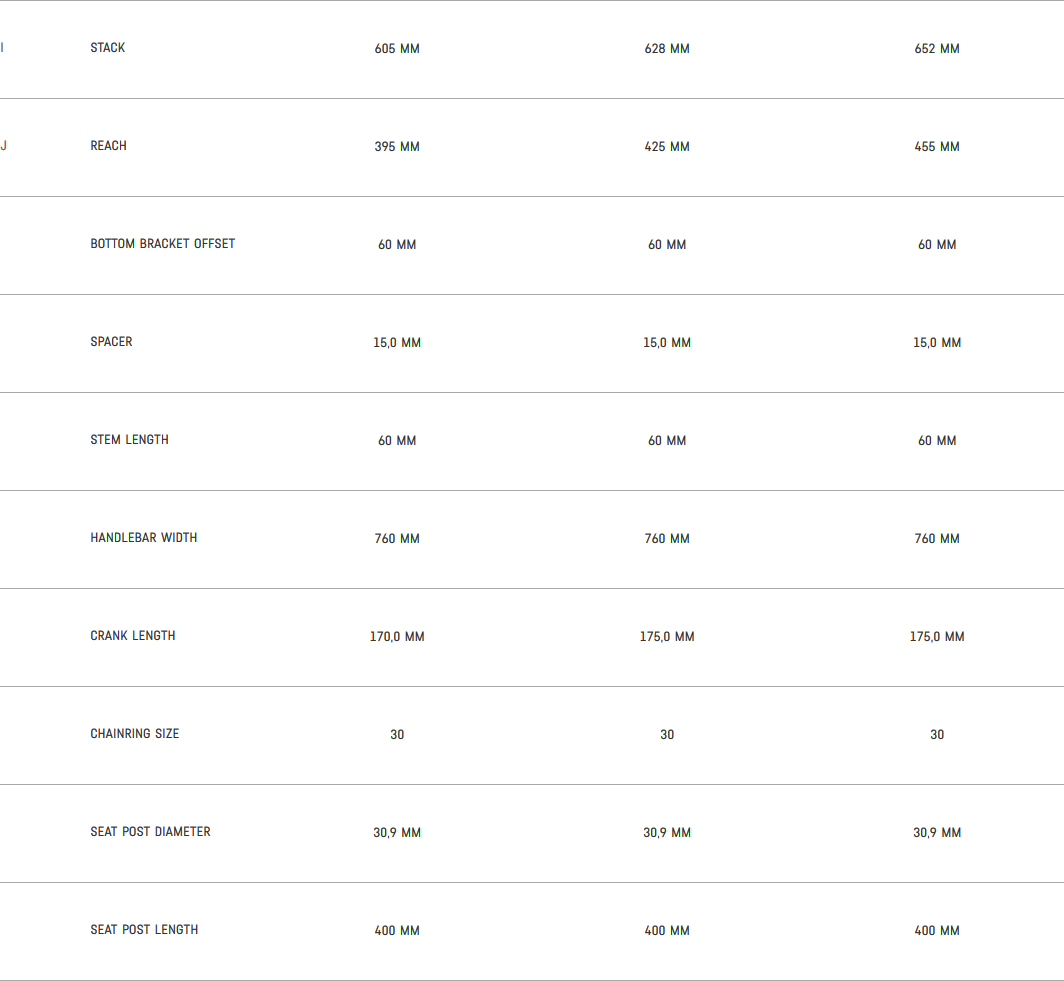Select the 455 MM reach value
1064x981 pixels.
(x=937, y=147)
